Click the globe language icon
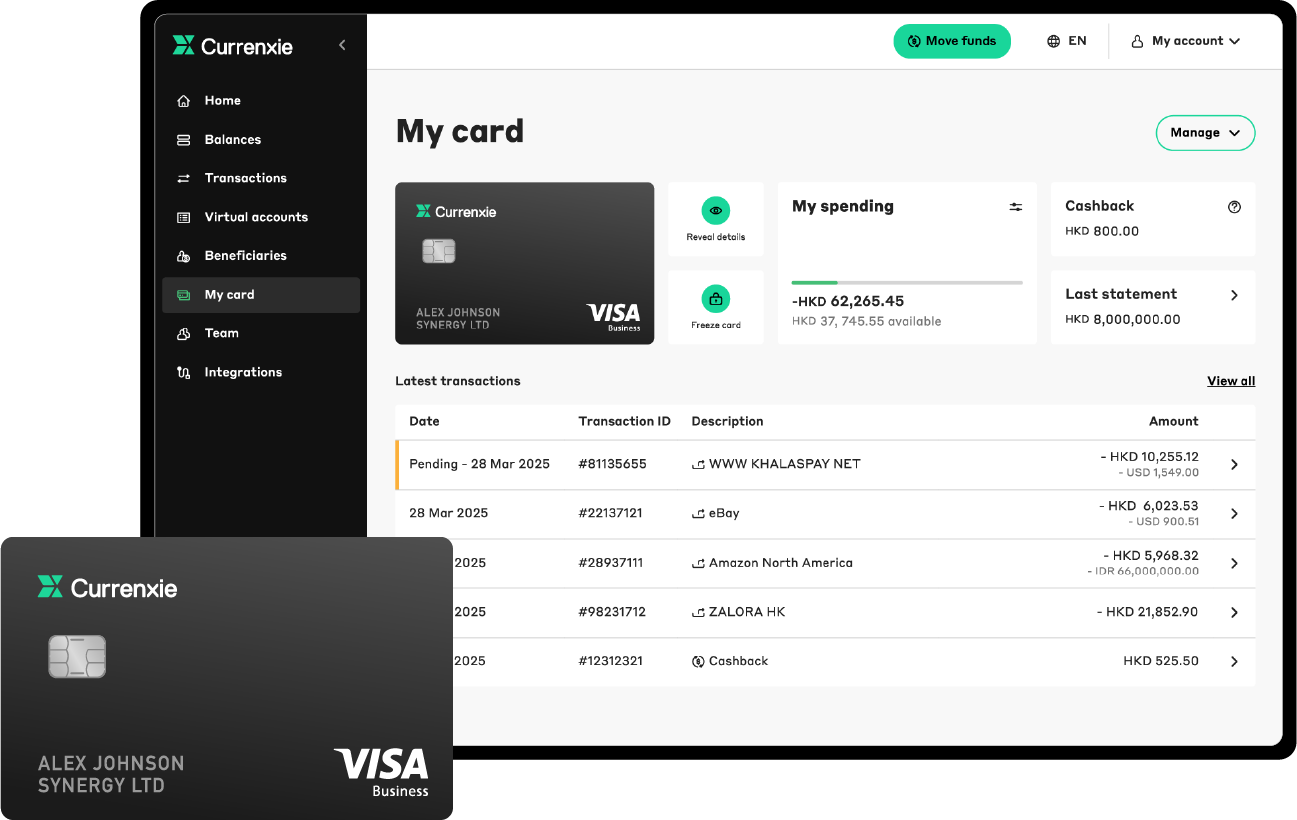Image resolution: width=1297 pixels, height=820 pixels. tap(1053, 41)
